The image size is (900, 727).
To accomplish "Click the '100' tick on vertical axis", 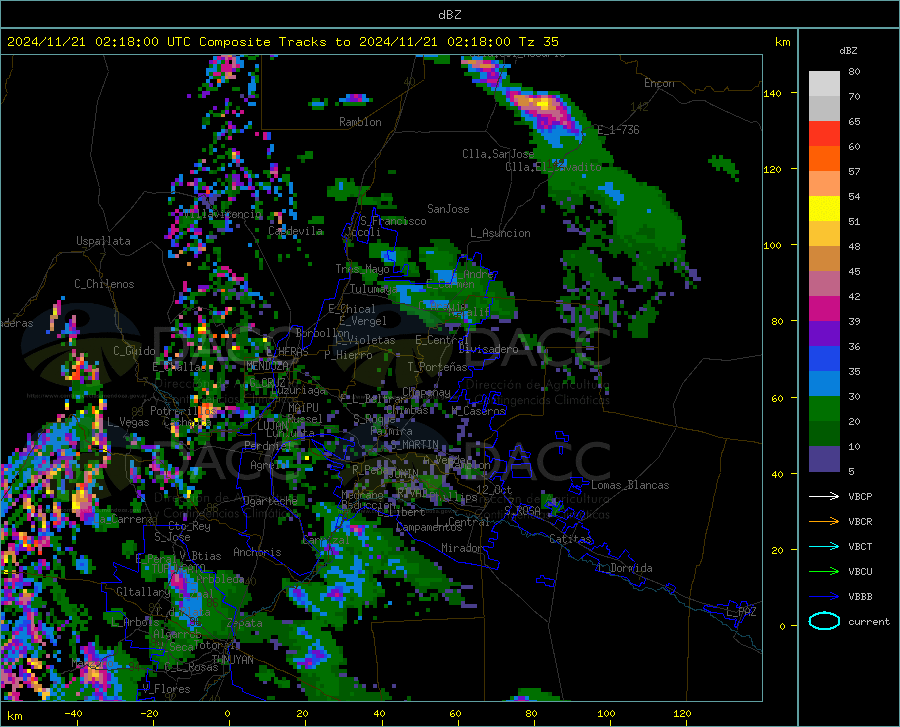I will (772, 245).
